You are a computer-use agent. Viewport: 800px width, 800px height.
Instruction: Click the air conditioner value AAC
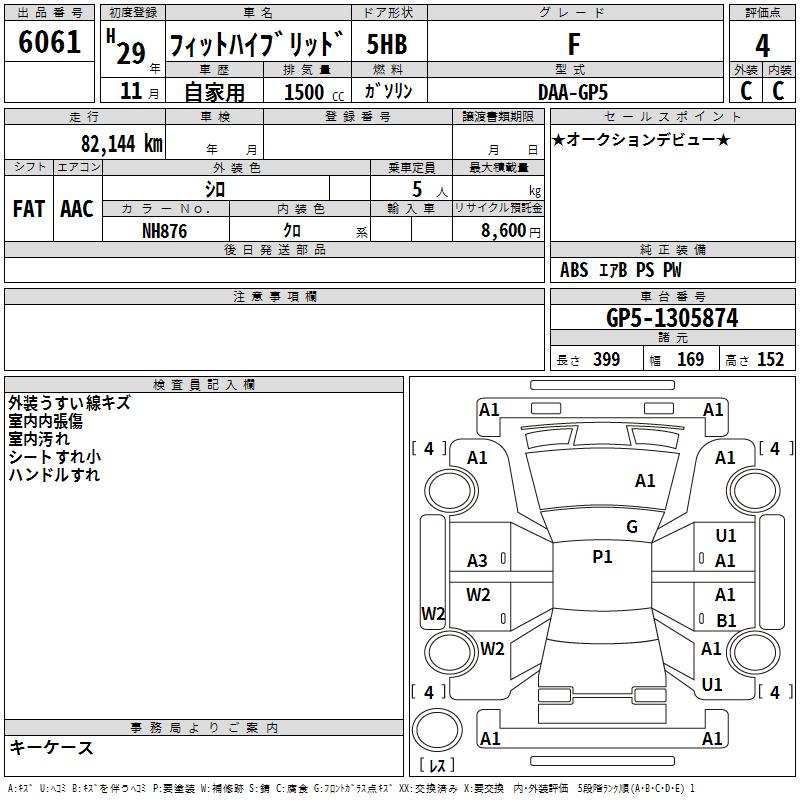(x=77, y=209)
